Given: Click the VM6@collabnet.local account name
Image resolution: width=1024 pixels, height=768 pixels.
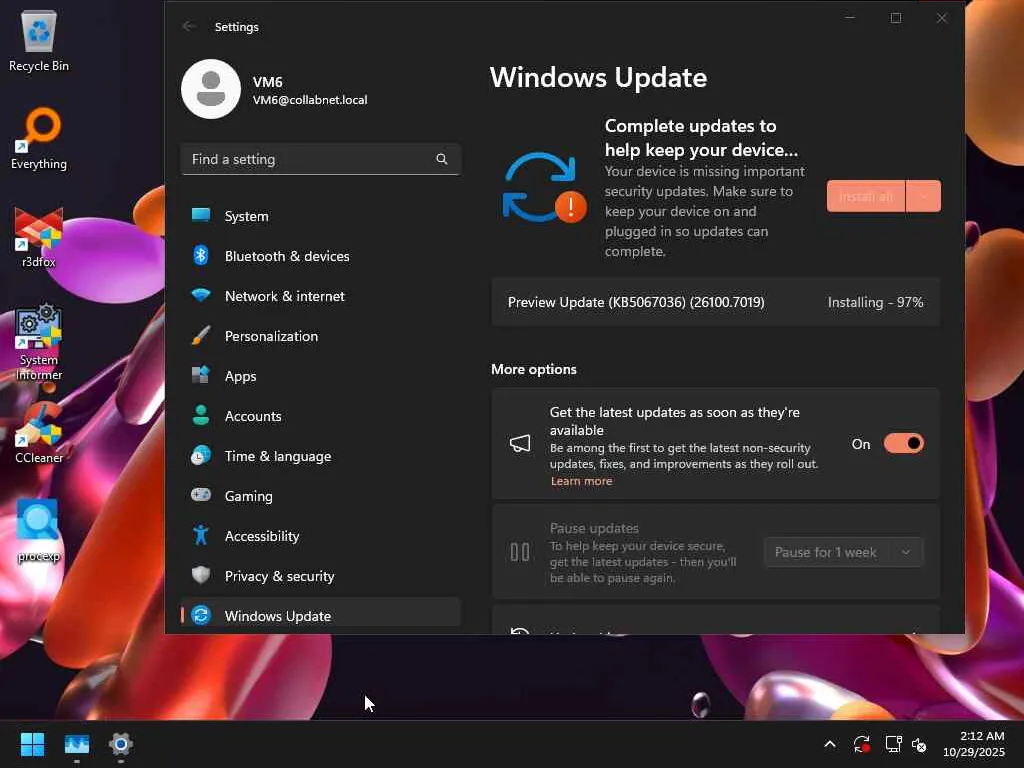Looking at the screenshot, I should coord(310,100).
